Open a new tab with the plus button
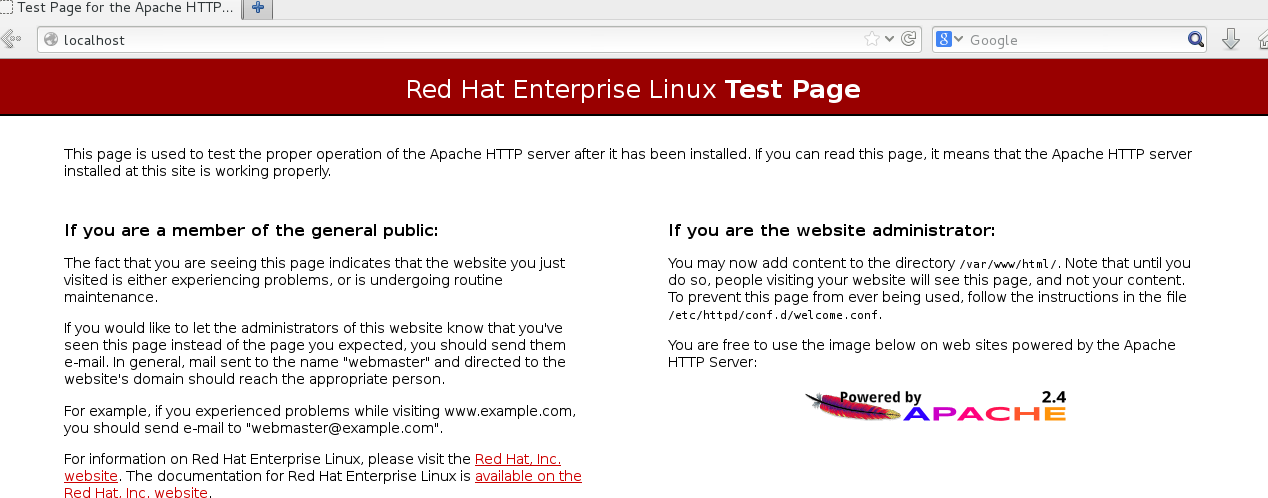This screenshot has height=498, width=1268. (258, 8)
